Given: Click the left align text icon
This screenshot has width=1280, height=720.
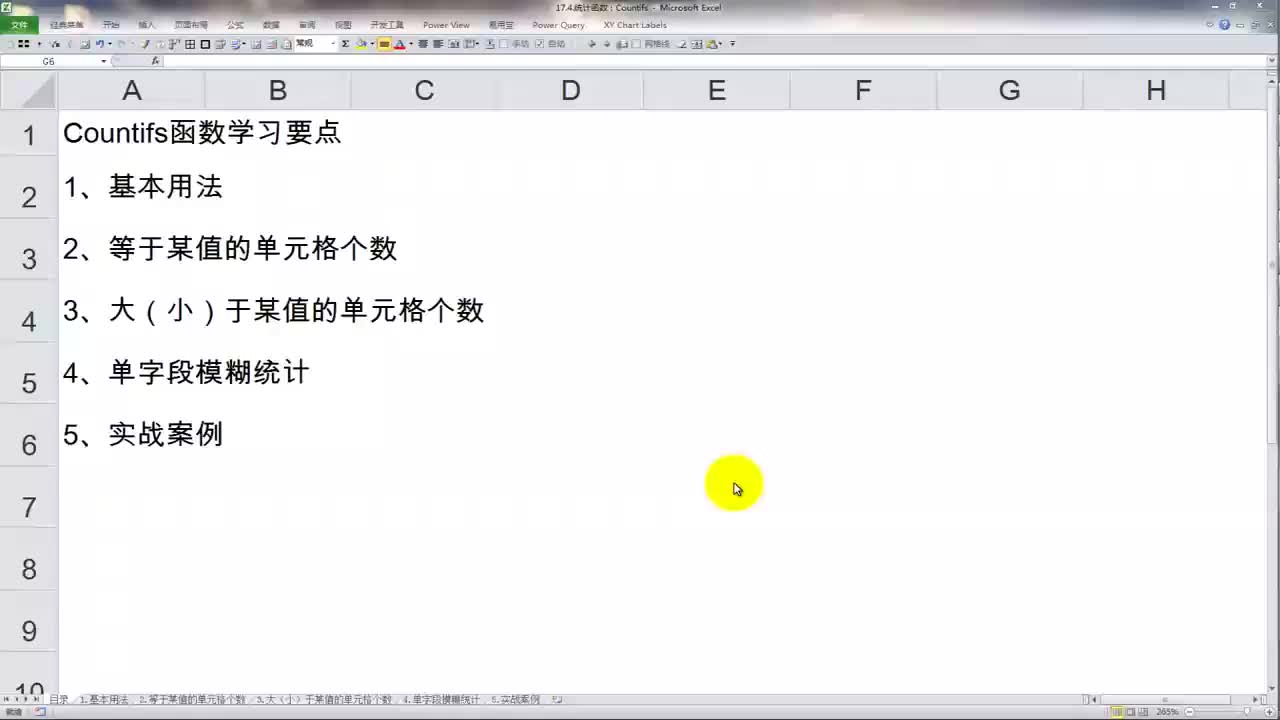Looking at the screenshot, I should [438, 44].
